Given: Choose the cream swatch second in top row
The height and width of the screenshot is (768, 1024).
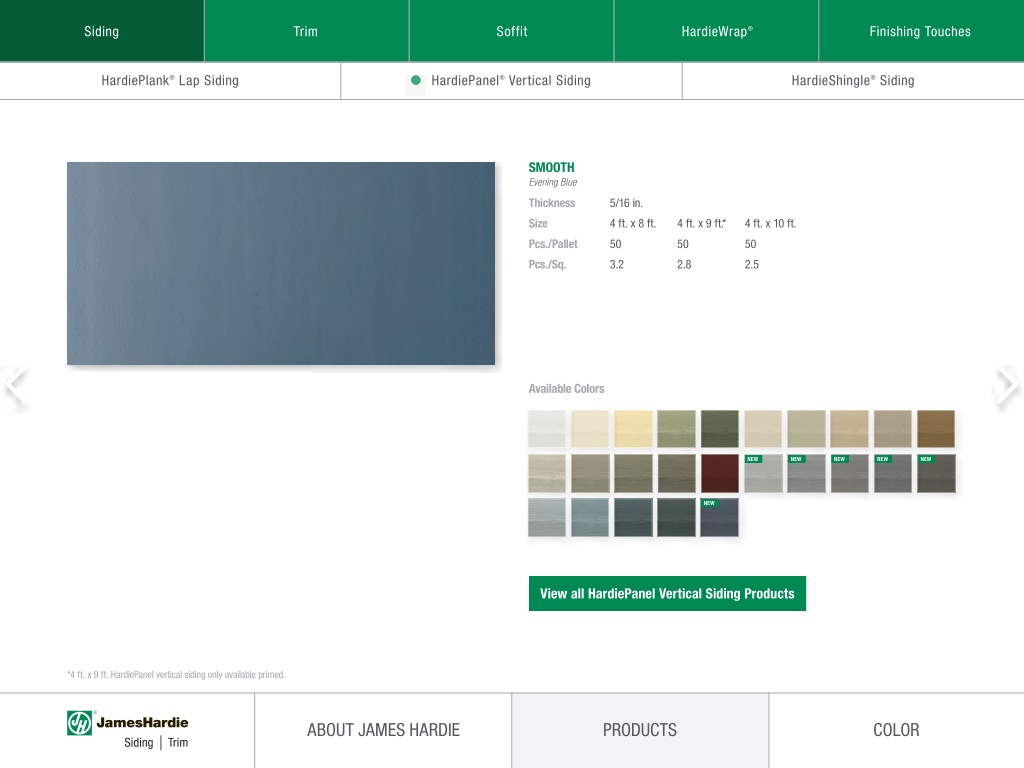Looking at the screenshot, I should pos(590,429).
